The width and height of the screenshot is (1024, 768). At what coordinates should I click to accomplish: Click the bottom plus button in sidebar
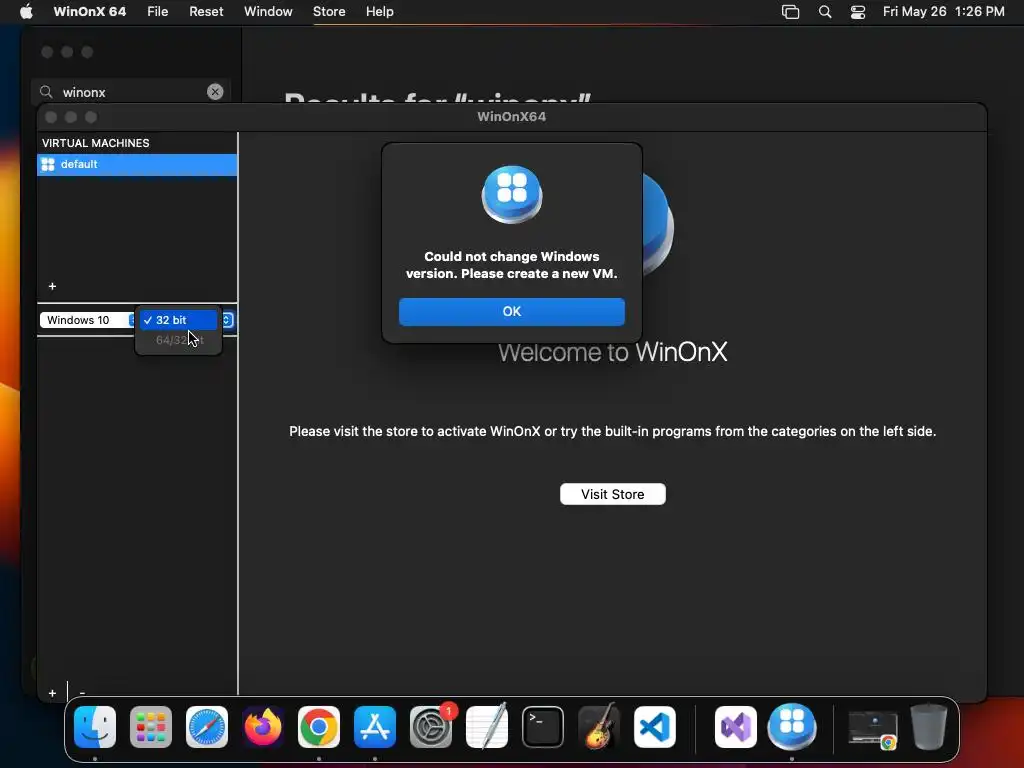(x=52, y=693)
